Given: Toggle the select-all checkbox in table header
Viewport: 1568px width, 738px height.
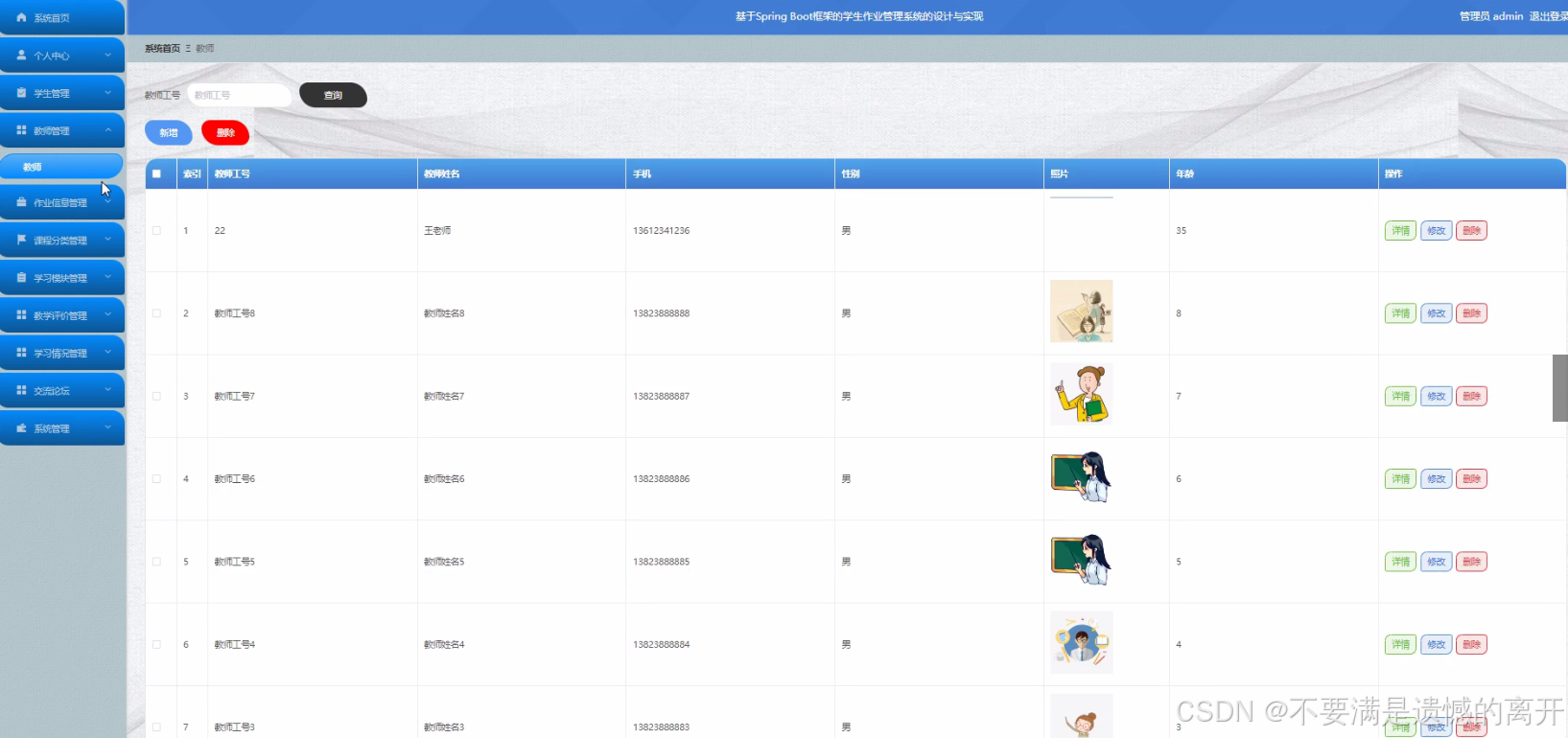Looking at the screenshot, I should click(x=156, y=173).
